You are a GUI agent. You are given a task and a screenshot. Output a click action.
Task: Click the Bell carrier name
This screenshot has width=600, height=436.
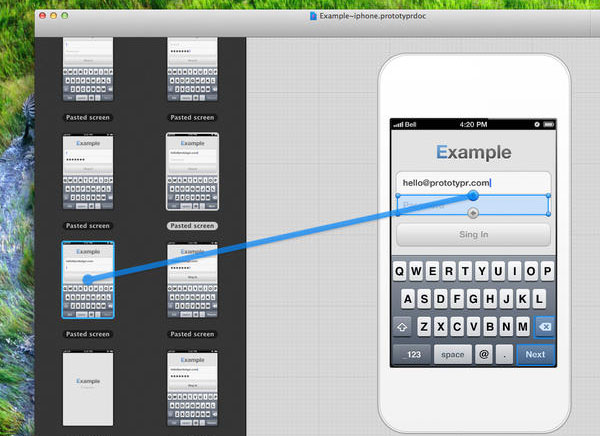410,124
